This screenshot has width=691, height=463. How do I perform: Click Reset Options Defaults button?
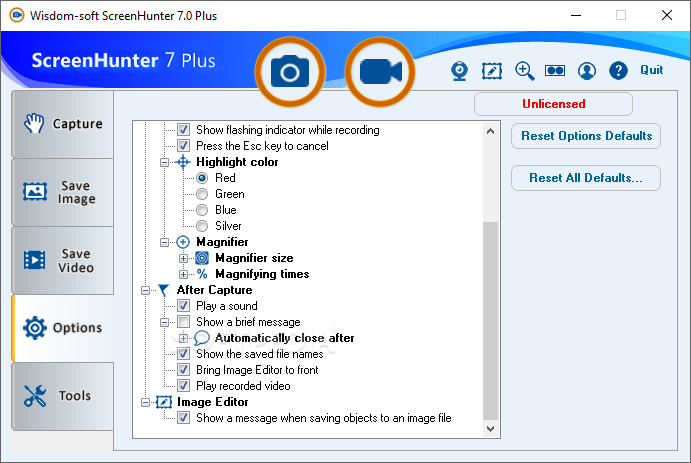pos(586,136)
